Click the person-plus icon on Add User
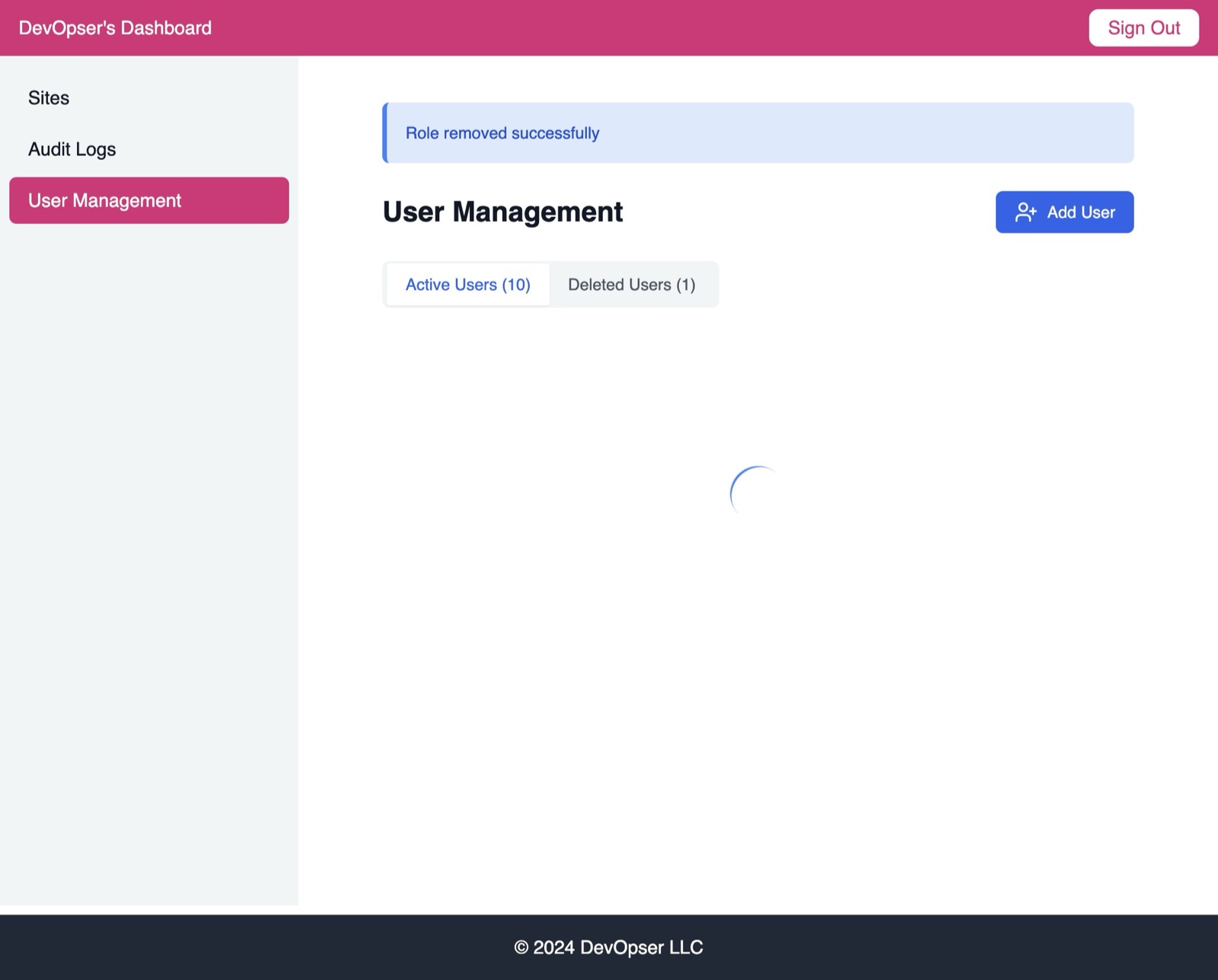Screen dimensions: 1218x980 [x=1025, y=212]
